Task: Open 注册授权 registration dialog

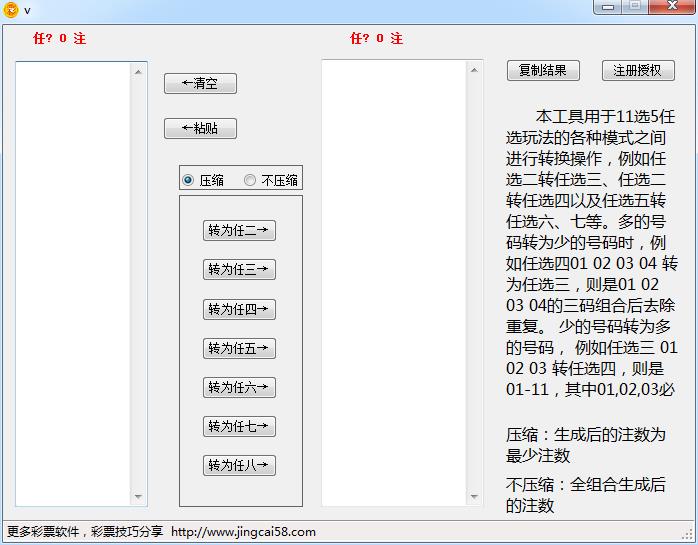Action: (x=637, y=70)
